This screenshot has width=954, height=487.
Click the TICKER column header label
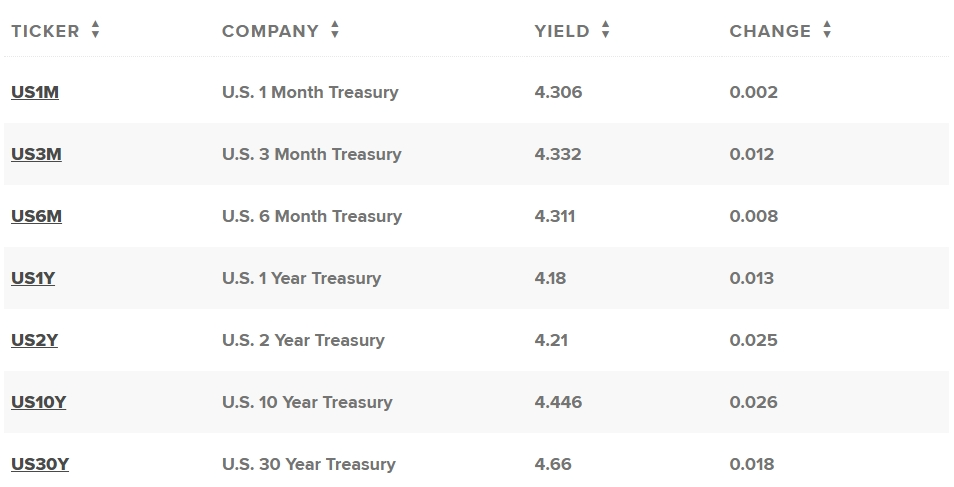[45, 31]
